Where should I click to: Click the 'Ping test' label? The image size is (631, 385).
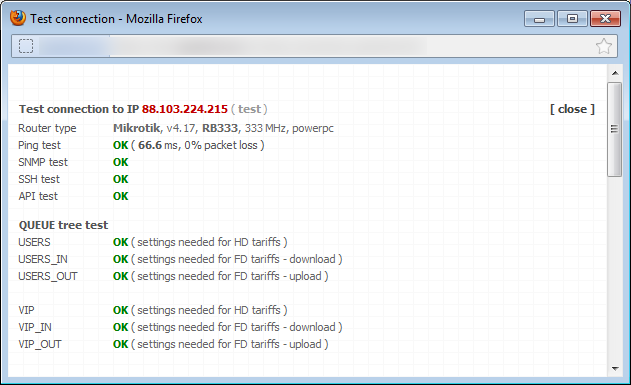tap(39, 145)
